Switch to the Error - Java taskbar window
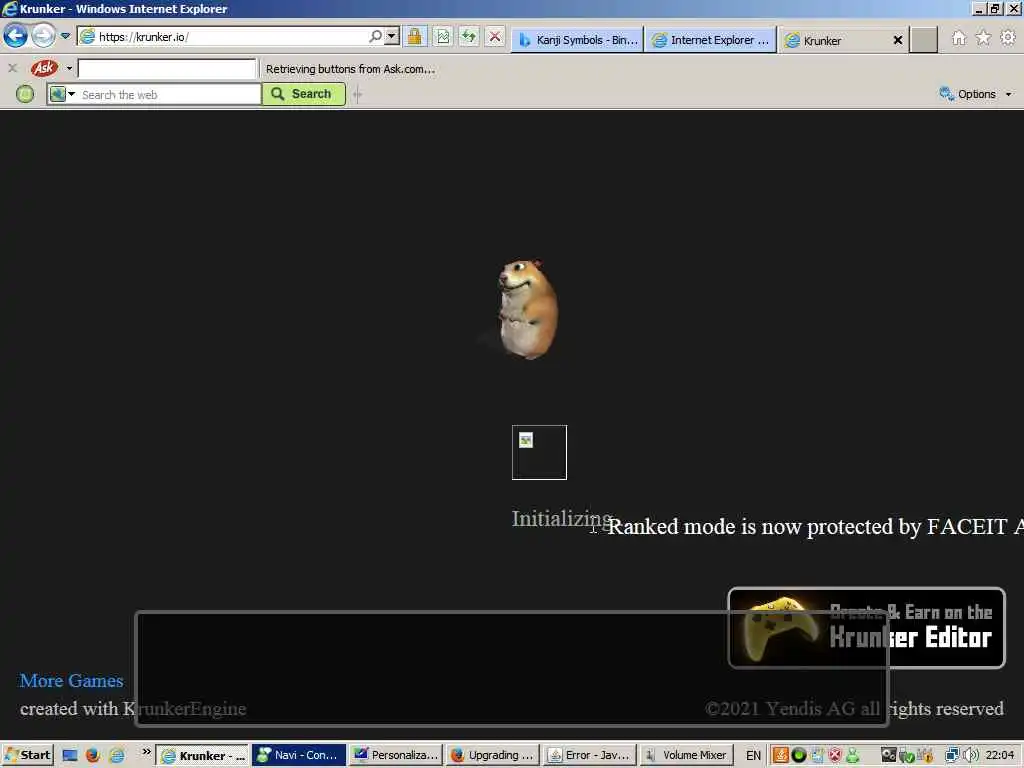The height and width of the screenshot is (768, 1024). (590, 755)
